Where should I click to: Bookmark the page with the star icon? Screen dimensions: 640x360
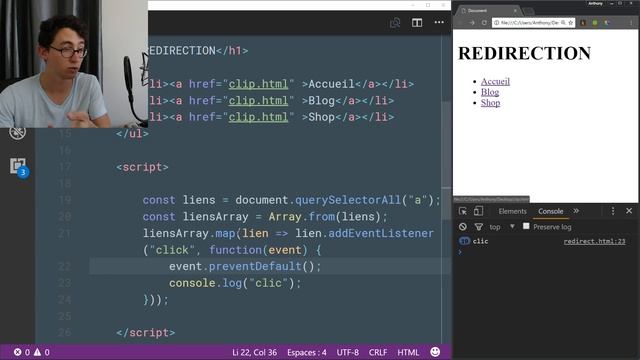click(x=571, y=23)
